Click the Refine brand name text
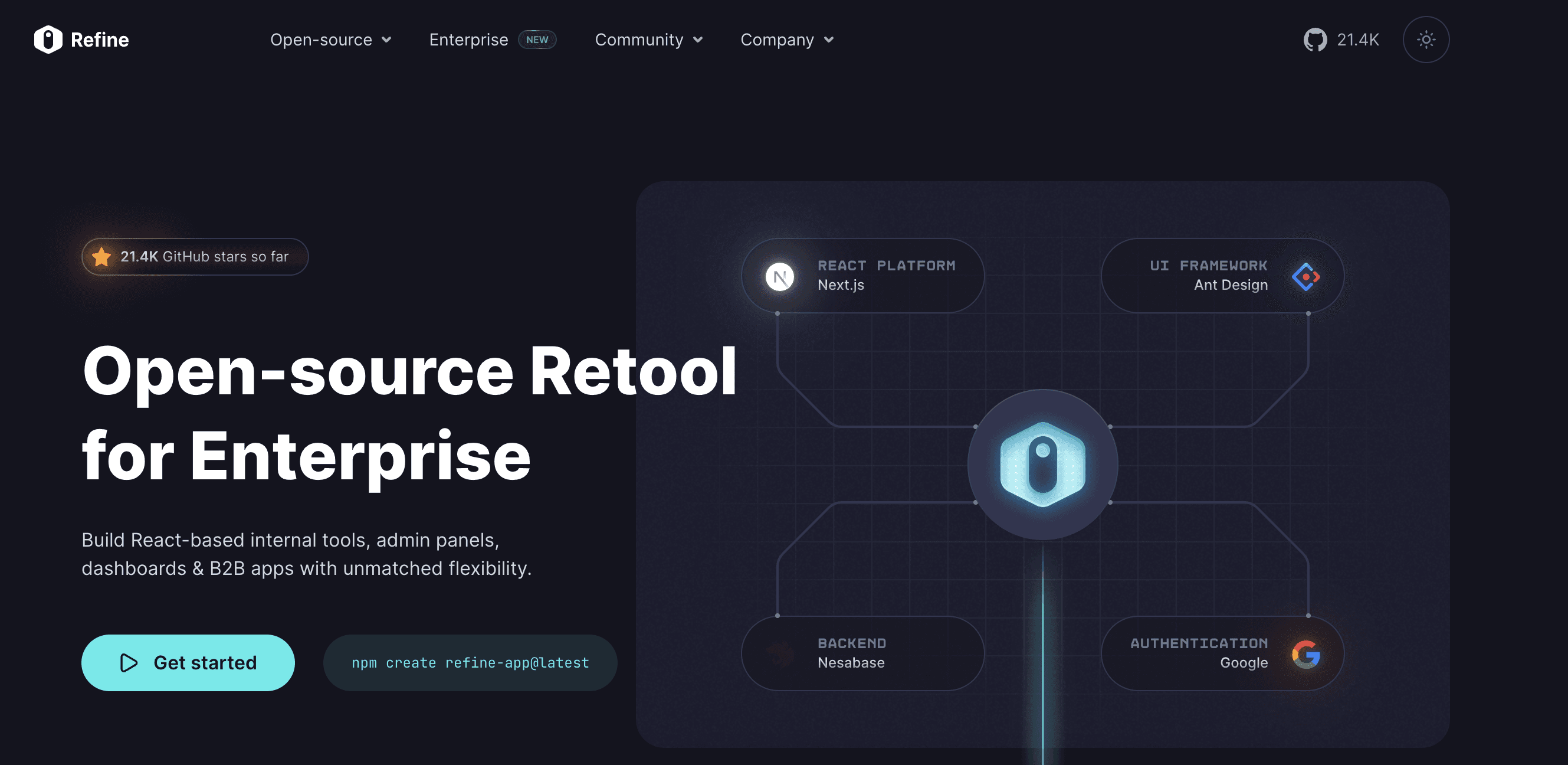Image resolution: width=1568 pixels, height=765 pixels. click(100, 40)
